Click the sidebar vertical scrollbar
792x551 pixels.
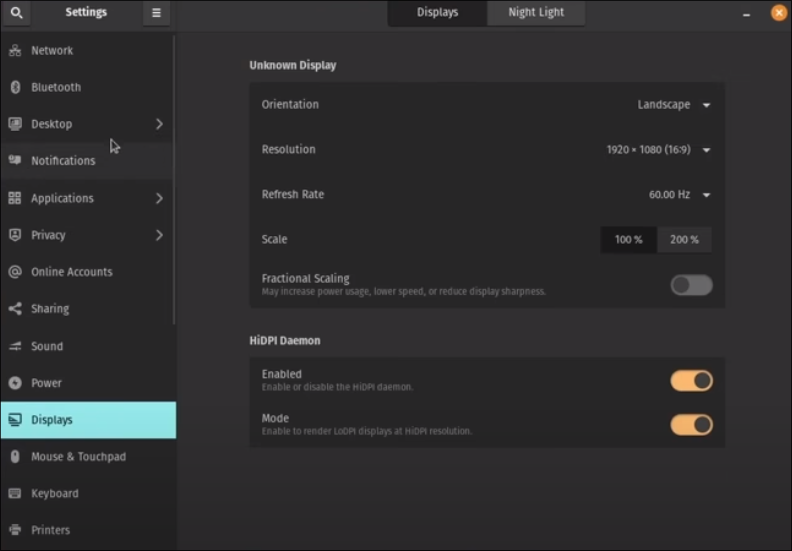(x=174, y=179)
